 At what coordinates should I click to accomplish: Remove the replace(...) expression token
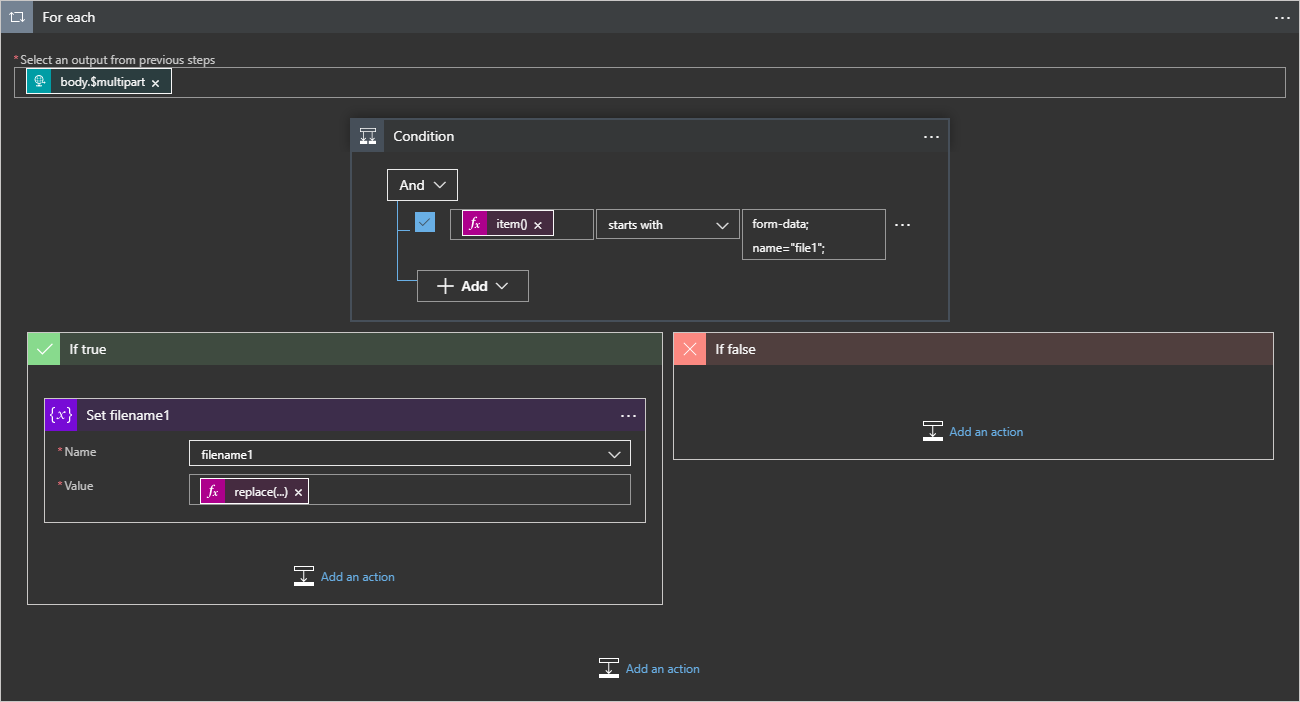click(x=298, y=492)
